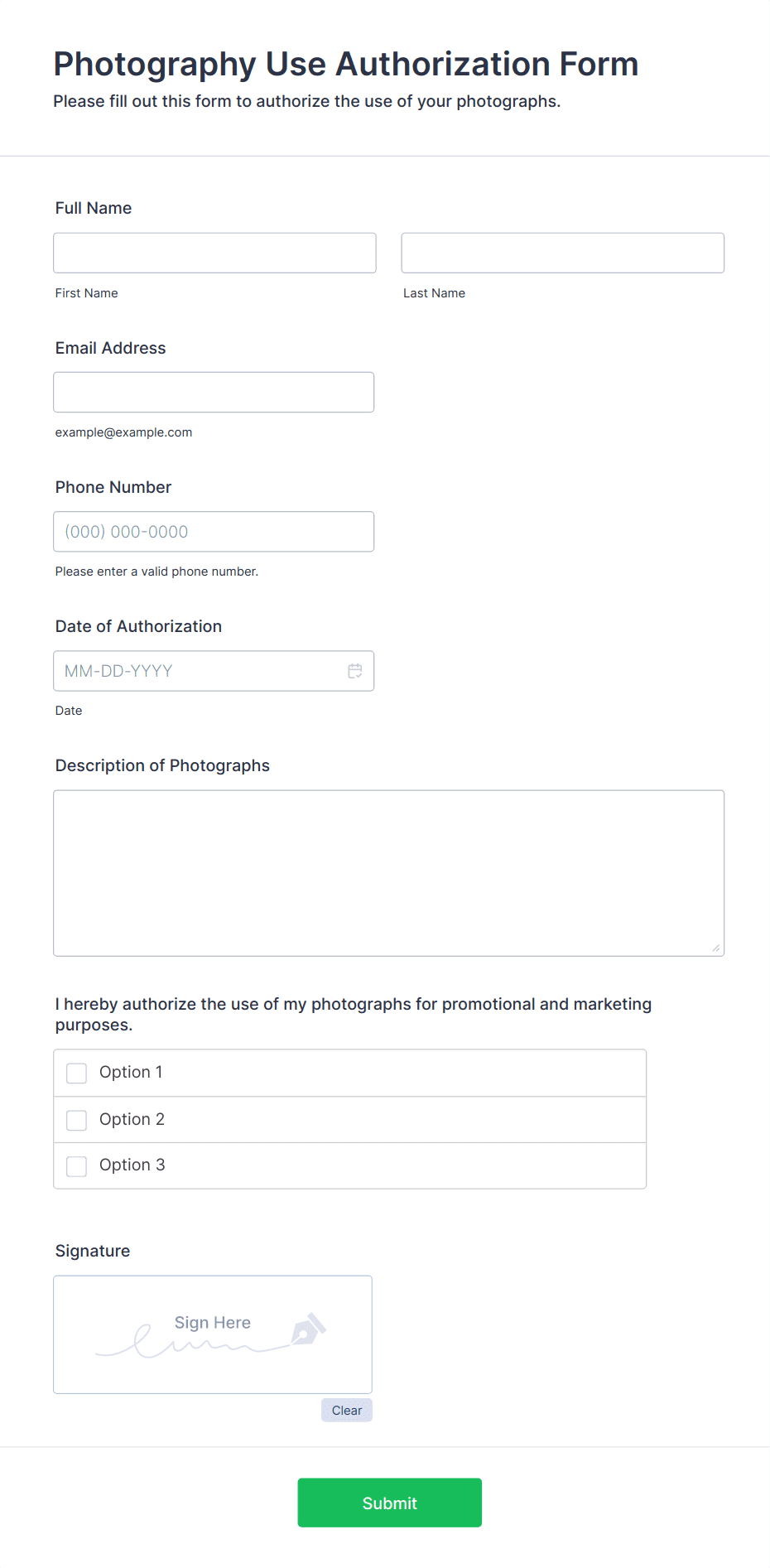Click the Date of Authorization label
The image size is (770, 1568).
pos(138,626)
